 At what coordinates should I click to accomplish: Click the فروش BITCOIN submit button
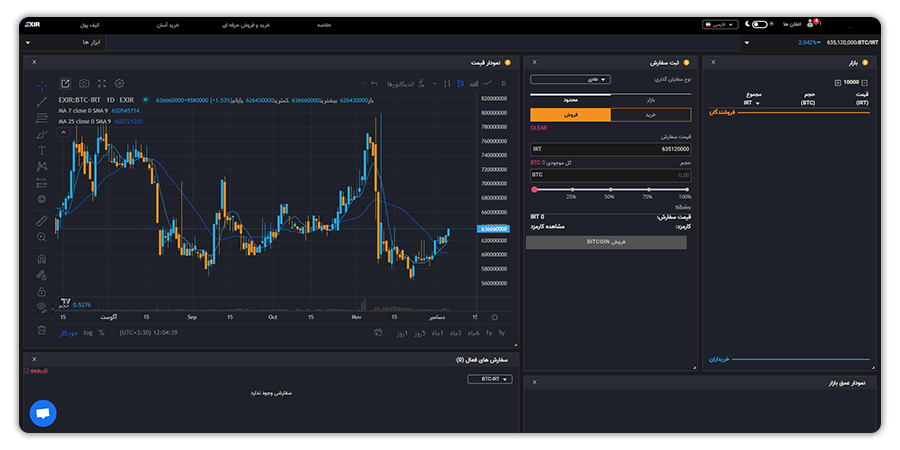[606, 242]
